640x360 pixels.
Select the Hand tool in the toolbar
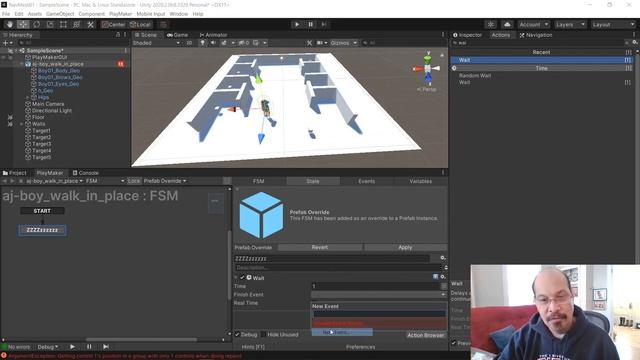pyautogui.click(x=9, y=24)
